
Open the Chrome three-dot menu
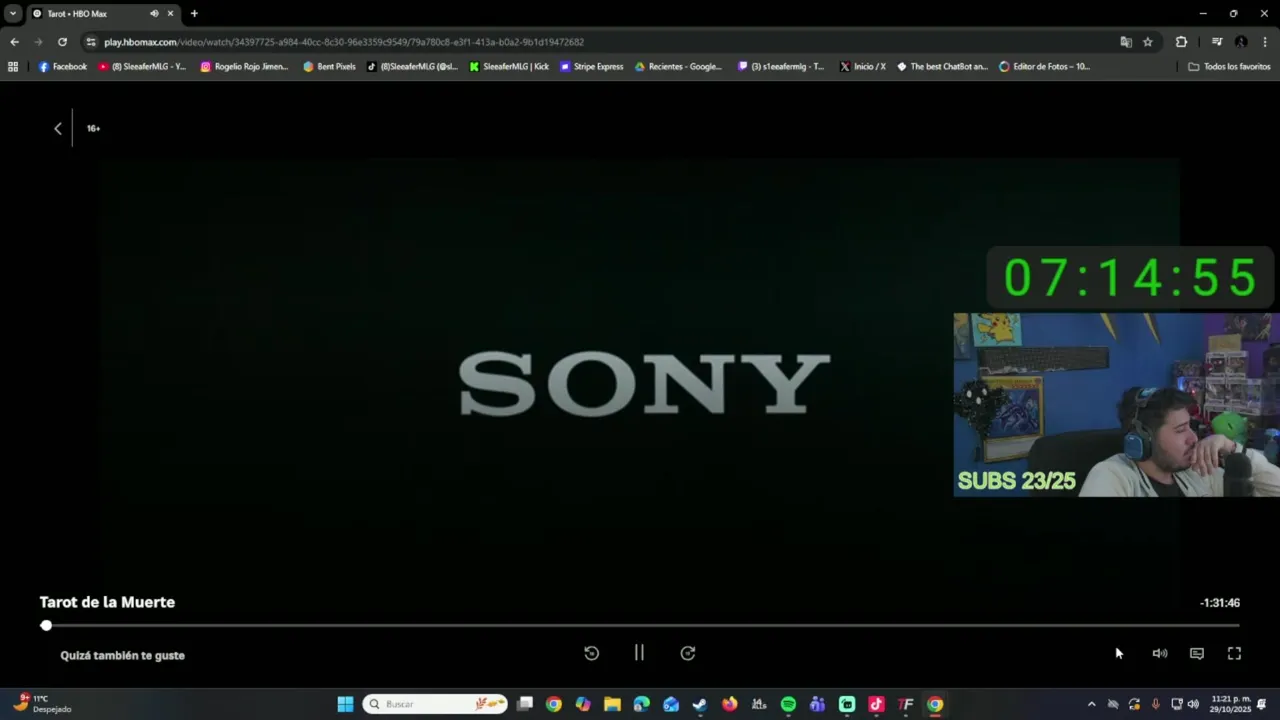point(1265,42)
